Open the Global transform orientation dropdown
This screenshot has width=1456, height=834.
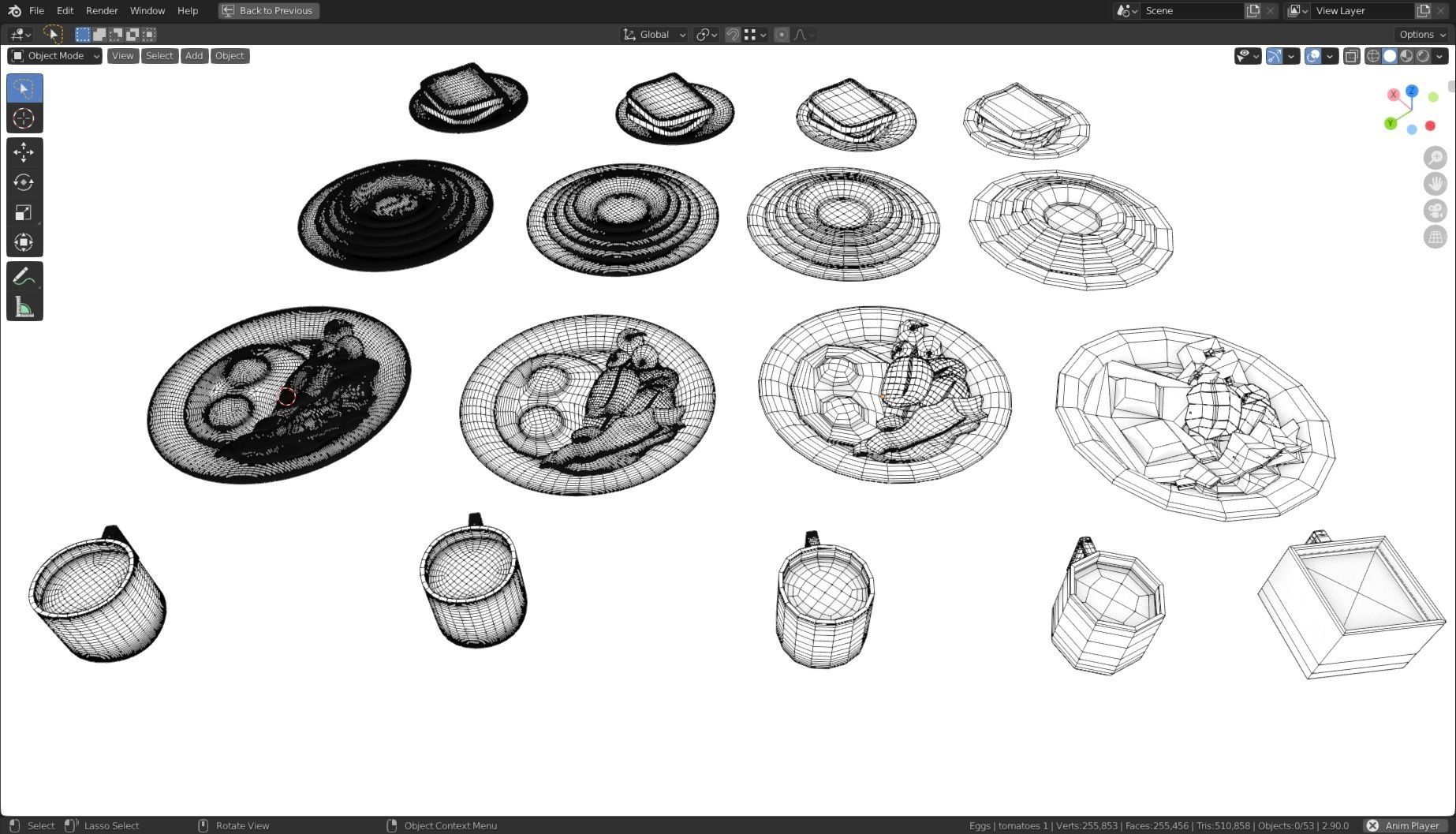[x=654, y=35]
